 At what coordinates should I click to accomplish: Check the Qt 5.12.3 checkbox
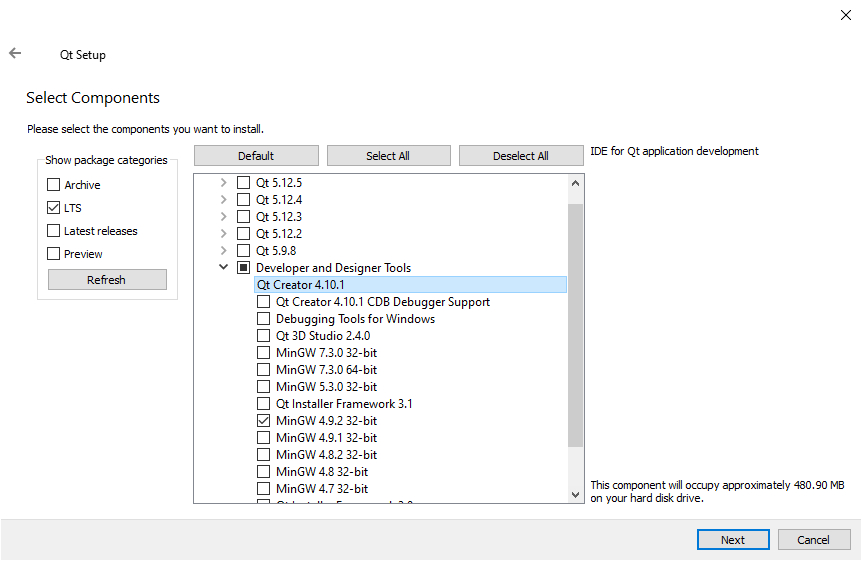[x=243, y=216]
